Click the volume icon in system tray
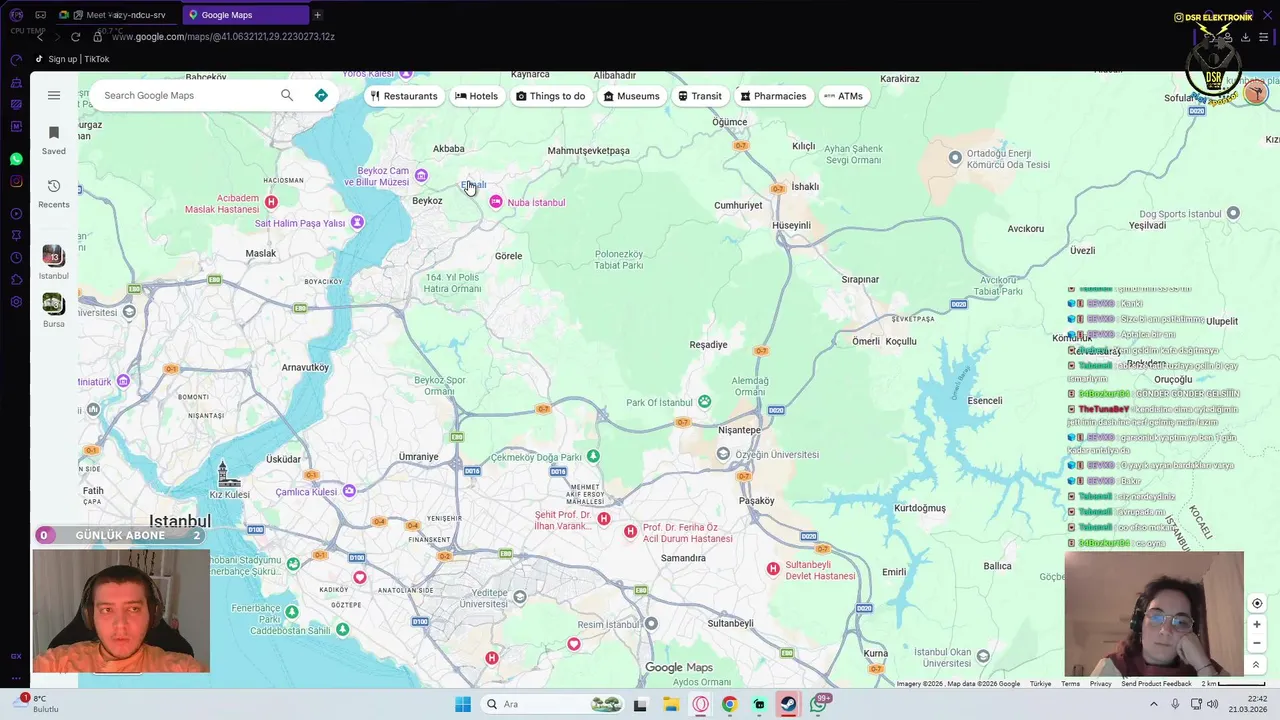The height and width of the screenshot is (720, 1280). (x=1212, y=704)
